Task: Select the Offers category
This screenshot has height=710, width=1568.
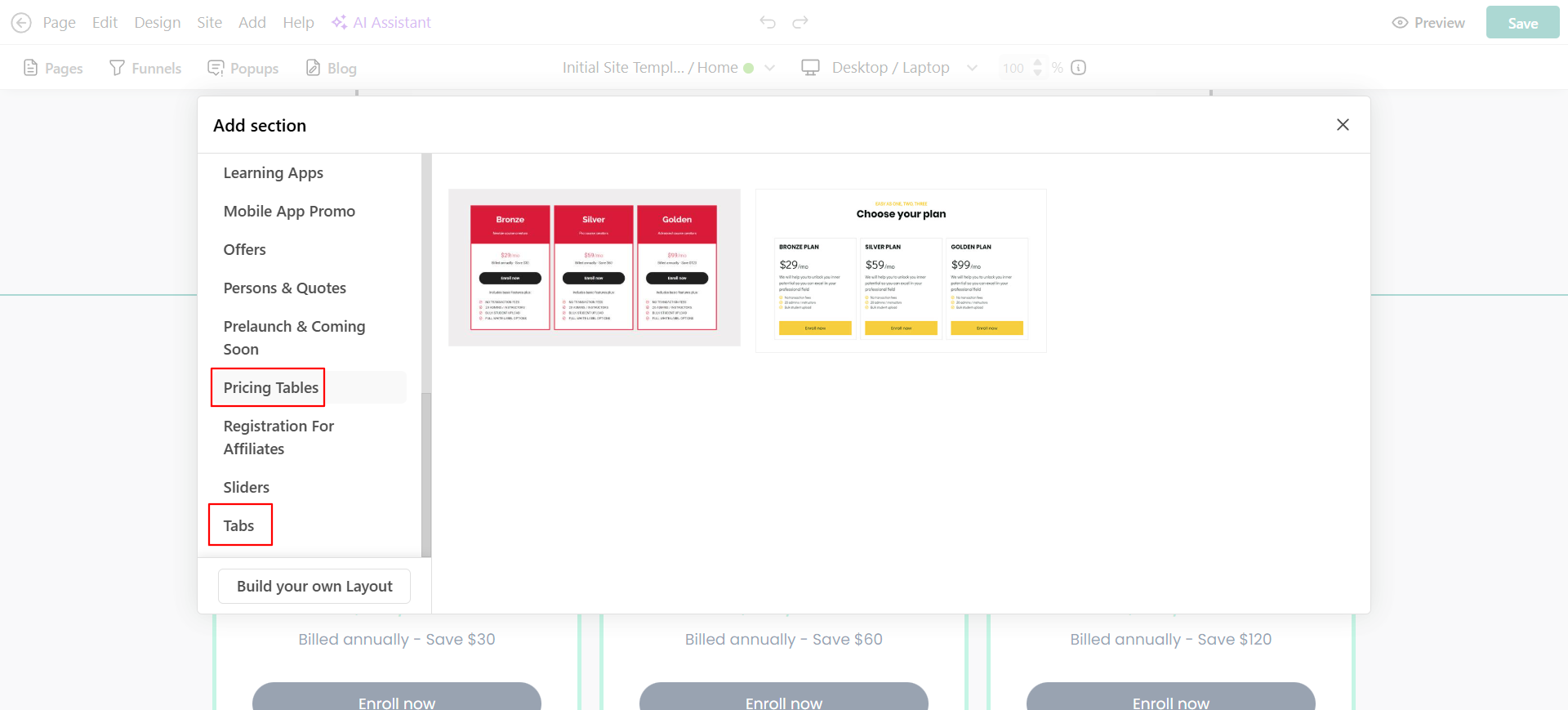Action: point(245,250)
